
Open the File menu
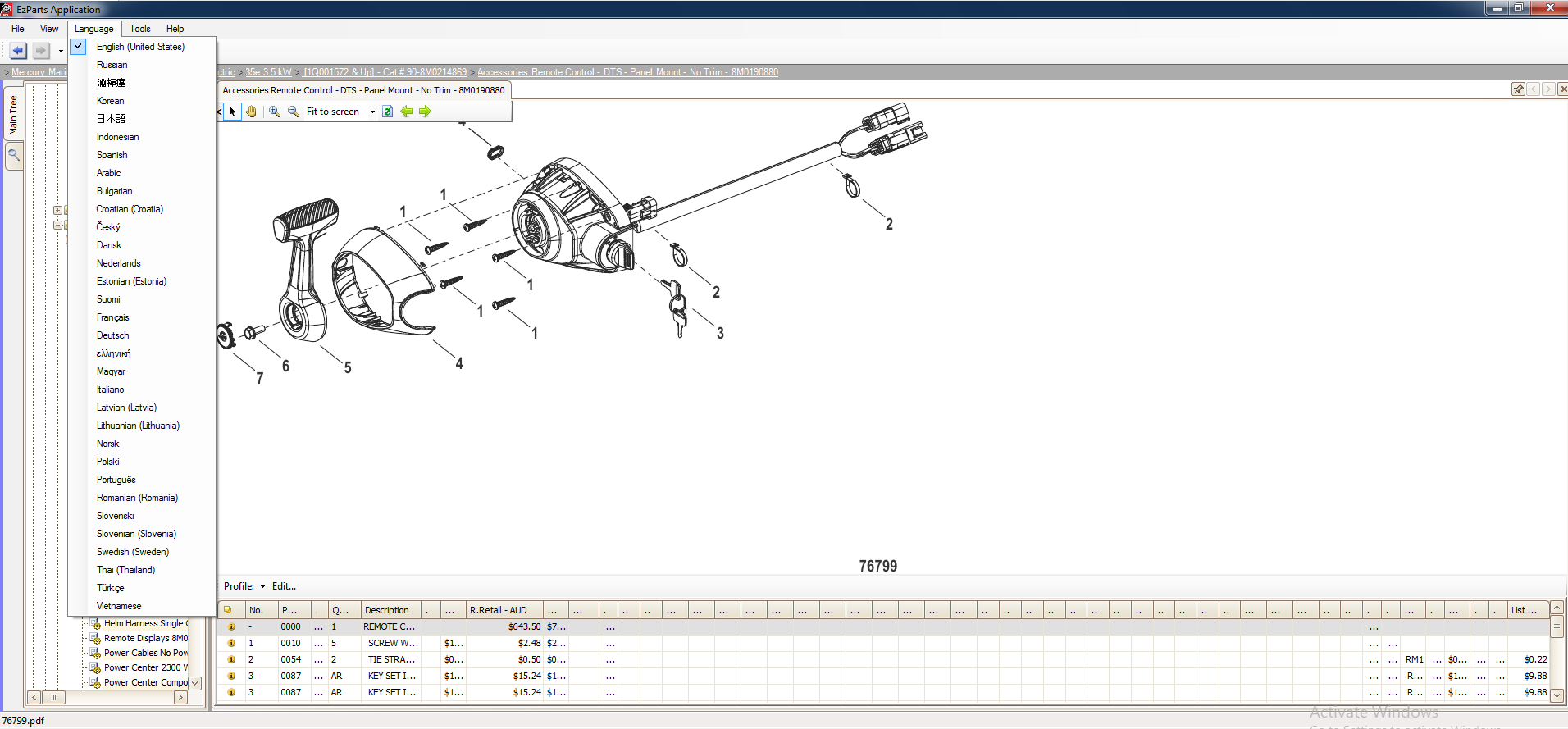click(18, 29)
